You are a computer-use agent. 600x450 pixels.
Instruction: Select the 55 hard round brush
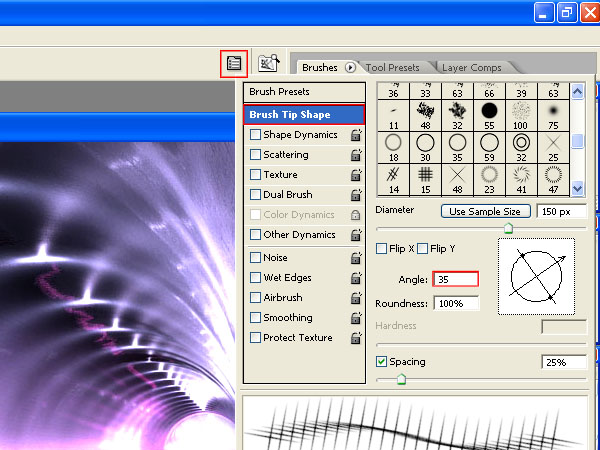point(489,116)
